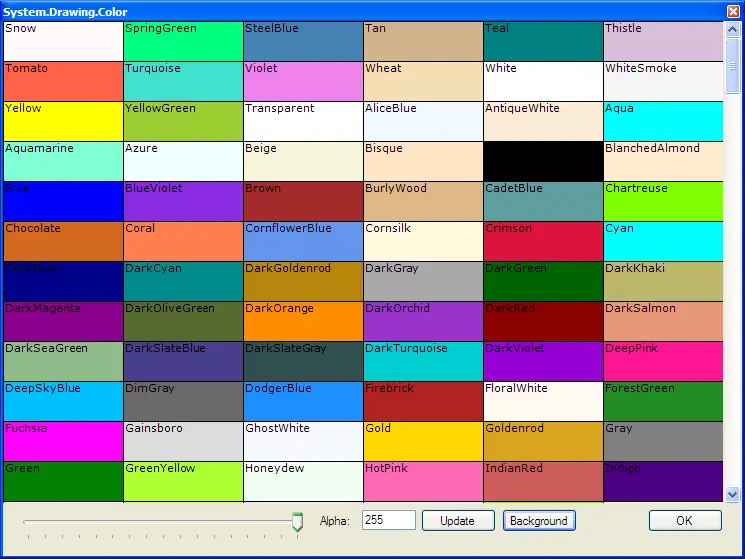Viewport: 745px width, 559px height.
Task: Pick the Thistle swatch
Action: click(x=663, y=41)
